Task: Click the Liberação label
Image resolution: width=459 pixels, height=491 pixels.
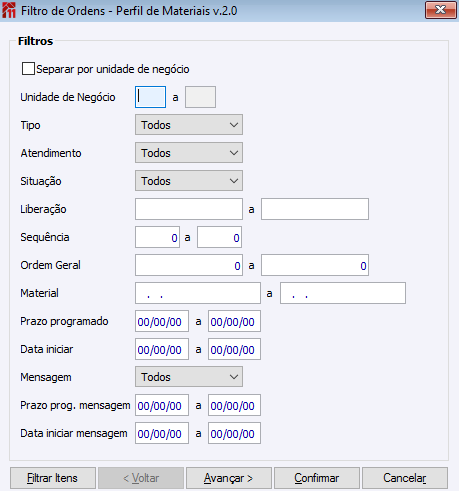Action: 43,209
